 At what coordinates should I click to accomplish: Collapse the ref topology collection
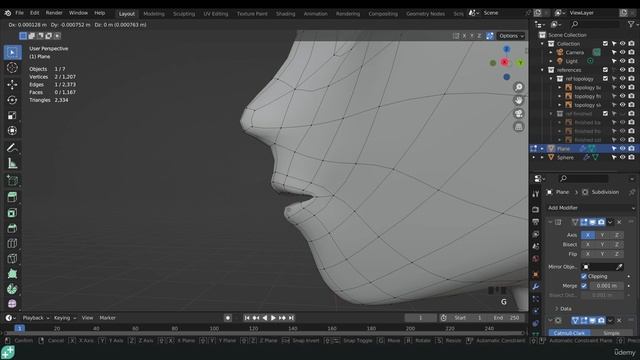pos(551,79)
